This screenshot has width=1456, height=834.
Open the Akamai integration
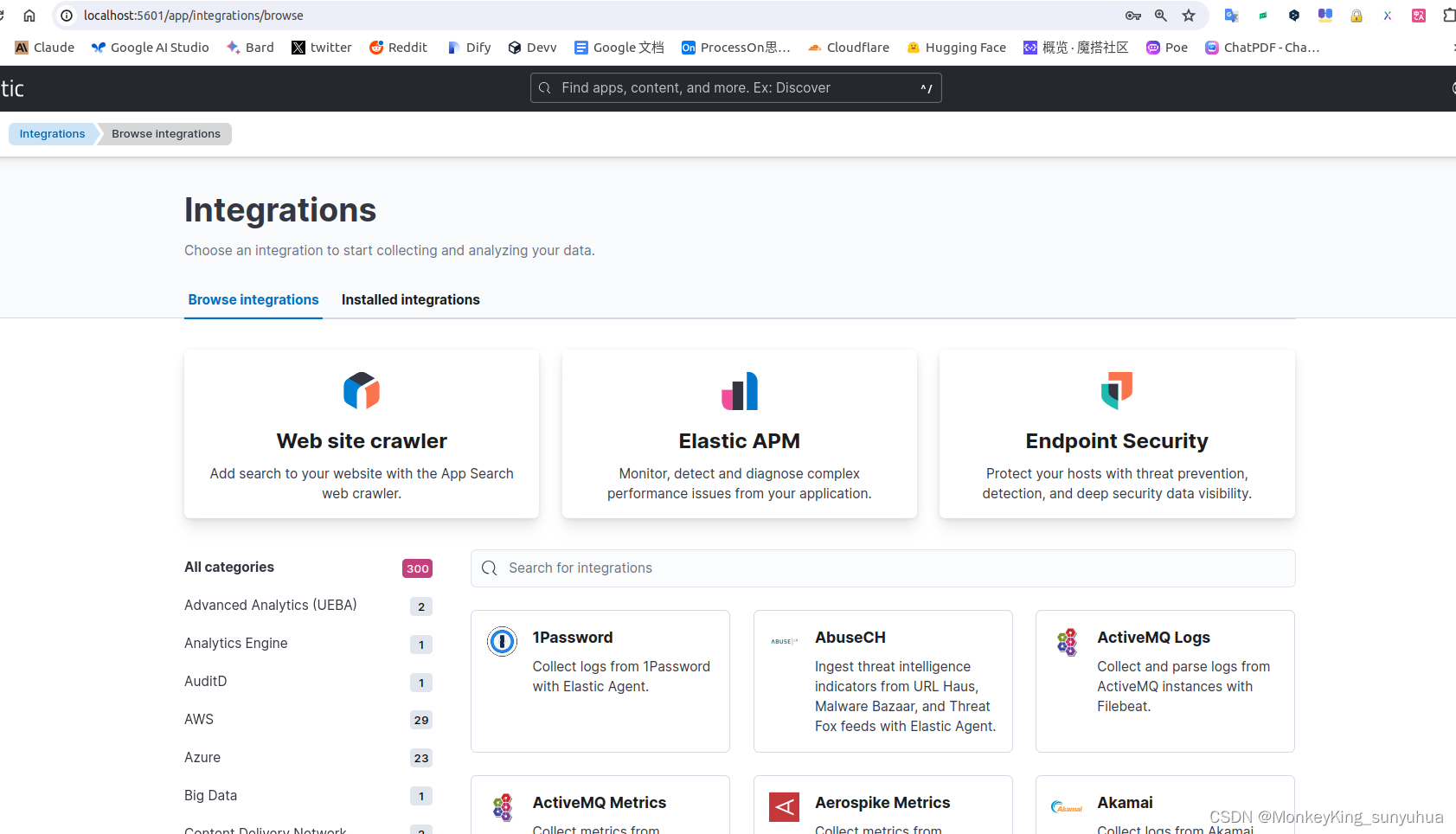[1165, 805]
